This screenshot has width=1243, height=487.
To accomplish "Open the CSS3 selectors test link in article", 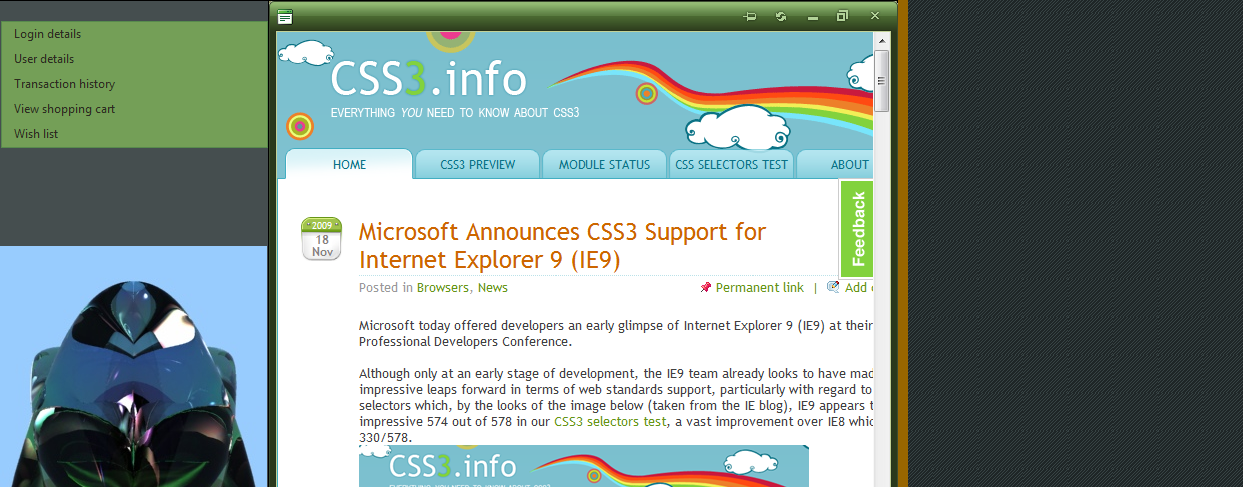I will coord(609,422).
